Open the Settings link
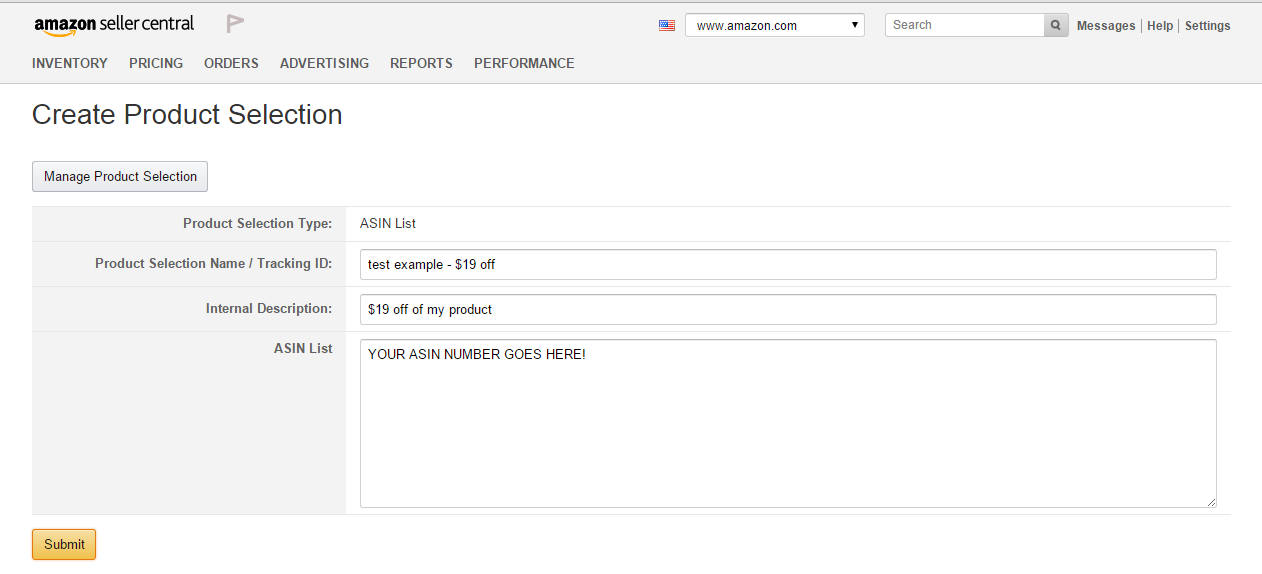 (1208, 26)
